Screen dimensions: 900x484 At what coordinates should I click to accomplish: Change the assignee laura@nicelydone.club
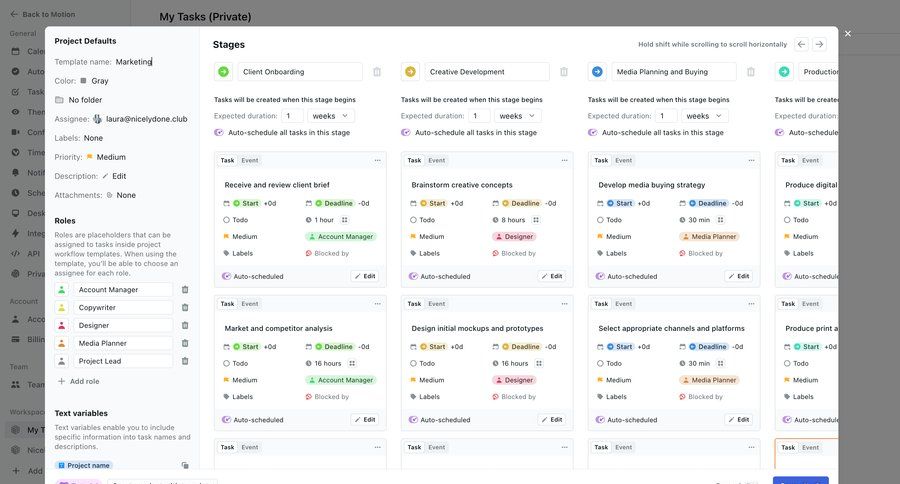click(140, 119)
